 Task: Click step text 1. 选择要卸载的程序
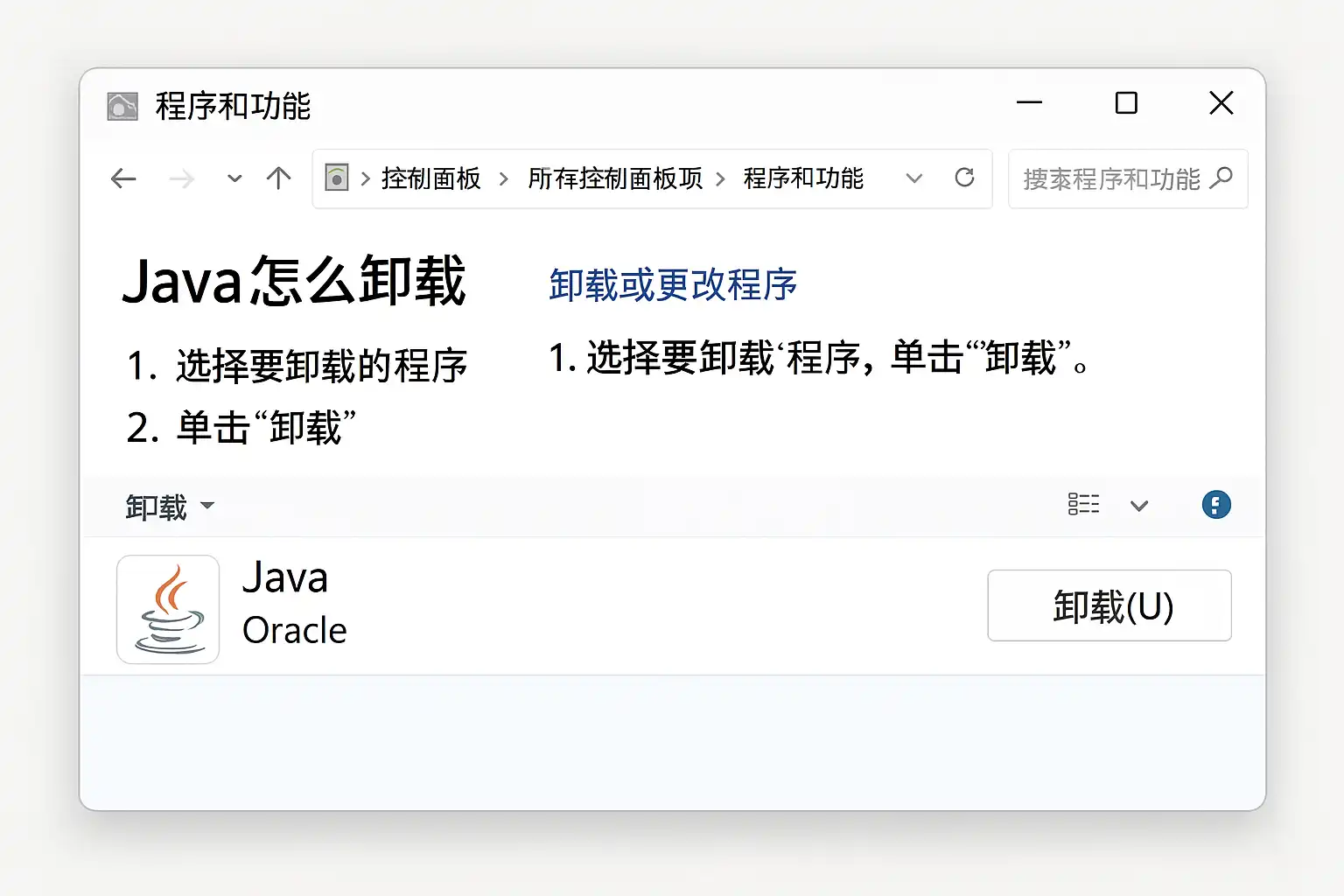click(x=297, y=366)
